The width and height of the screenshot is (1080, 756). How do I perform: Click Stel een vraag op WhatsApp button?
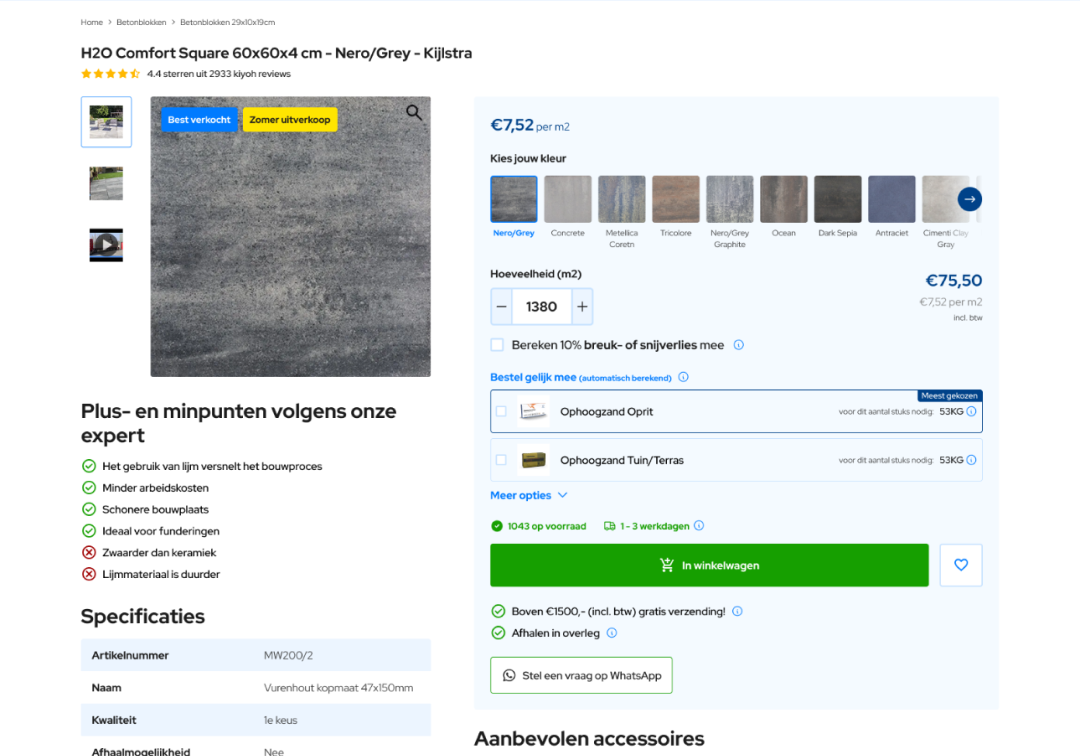click(581, 675)
